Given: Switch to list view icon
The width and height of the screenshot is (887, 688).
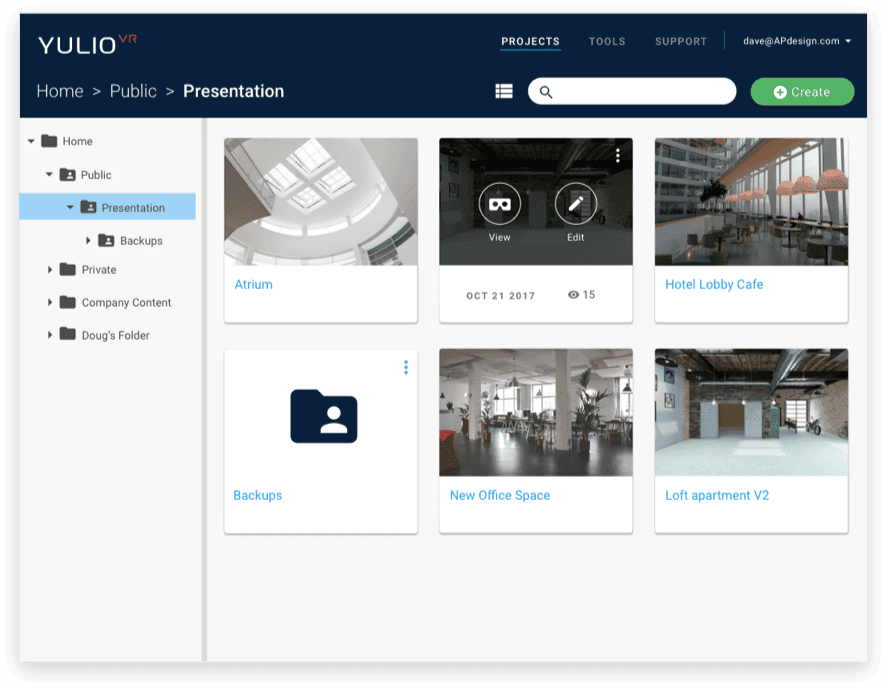Looking at the screenshot, I should (x=503, y=91).
